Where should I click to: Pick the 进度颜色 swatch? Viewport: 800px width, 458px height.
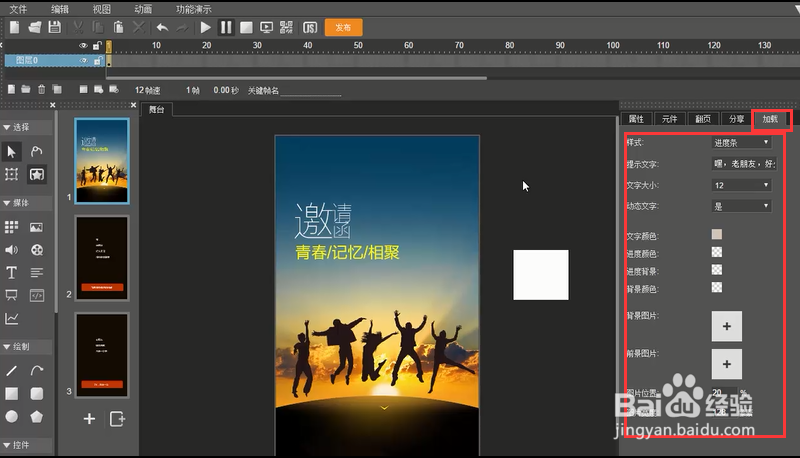[x=717, y=252]
